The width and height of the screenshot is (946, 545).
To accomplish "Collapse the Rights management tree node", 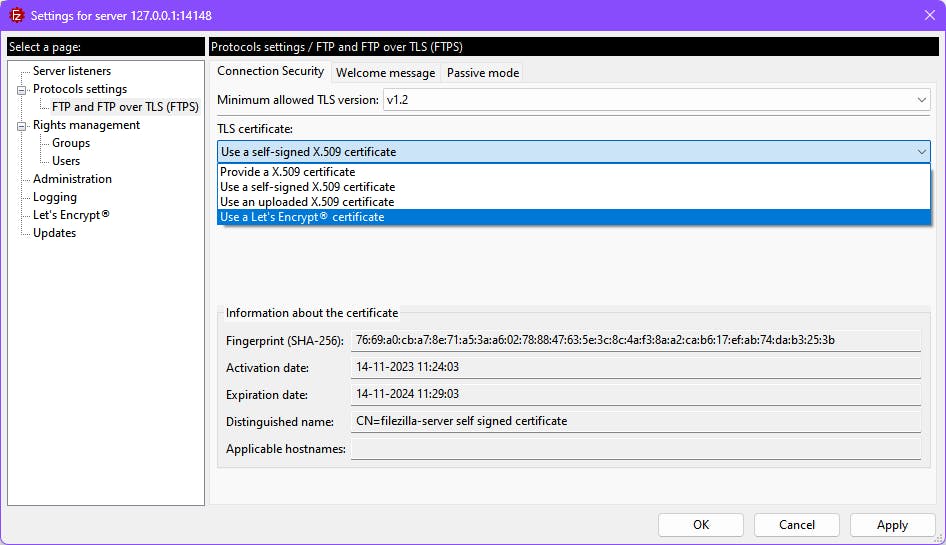I will point(22,126).
